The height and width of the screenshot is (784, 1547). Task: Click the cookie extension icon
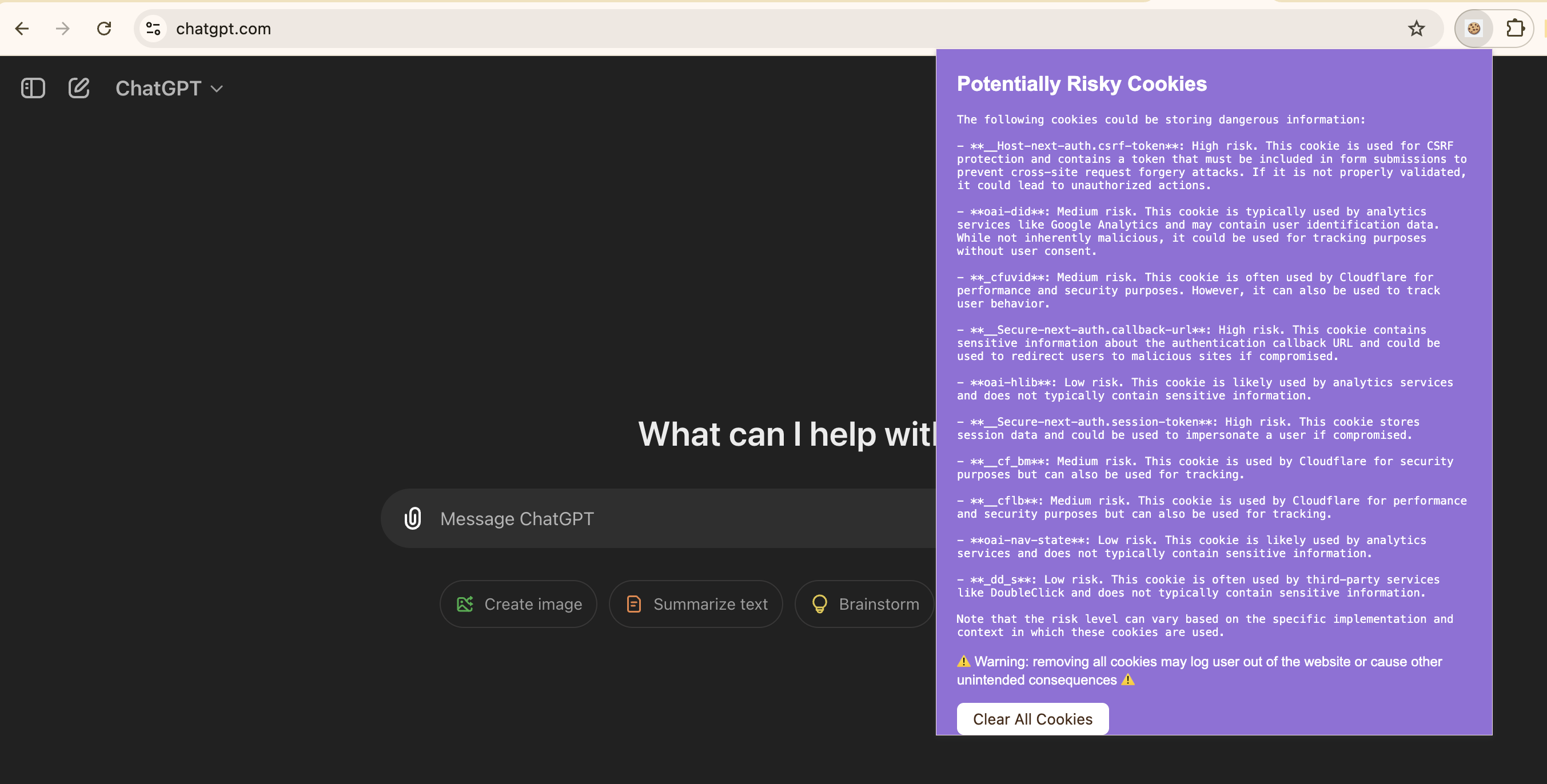tap(1473, 28)
